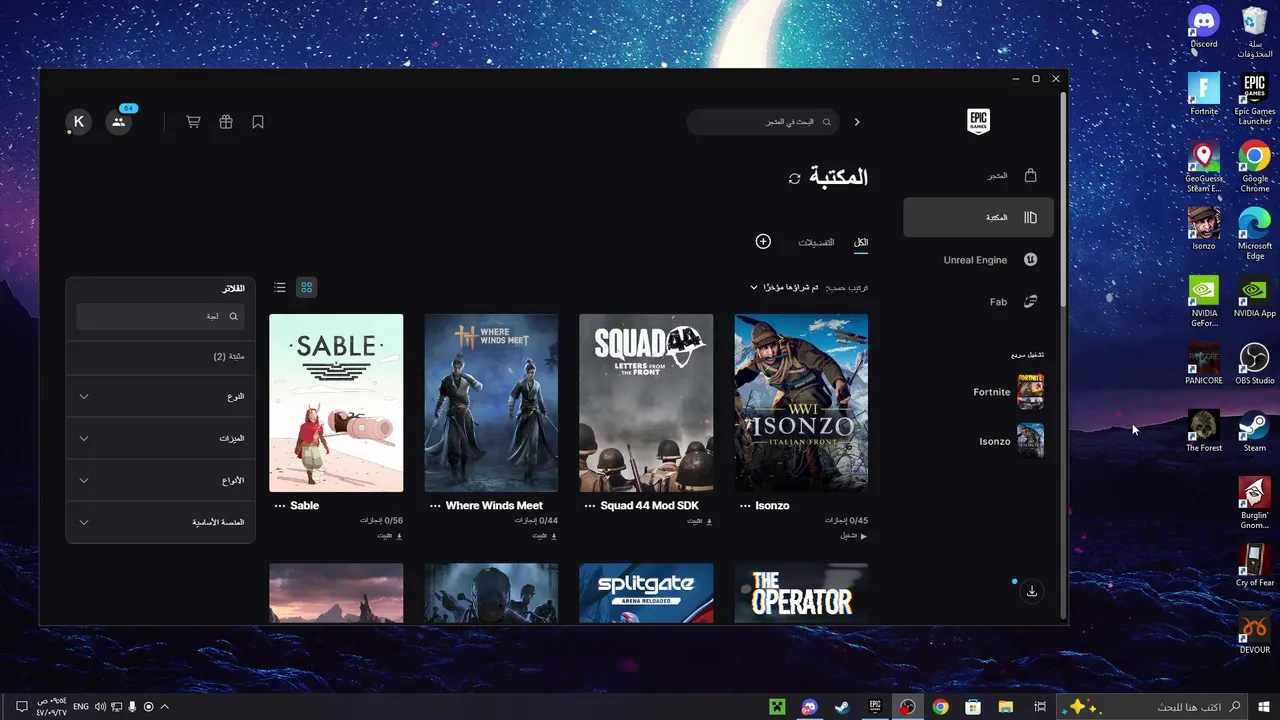This screenshot has height=720, width=1280.
Task: Open the shopping cart icon
Action: (x=194, y=122)
